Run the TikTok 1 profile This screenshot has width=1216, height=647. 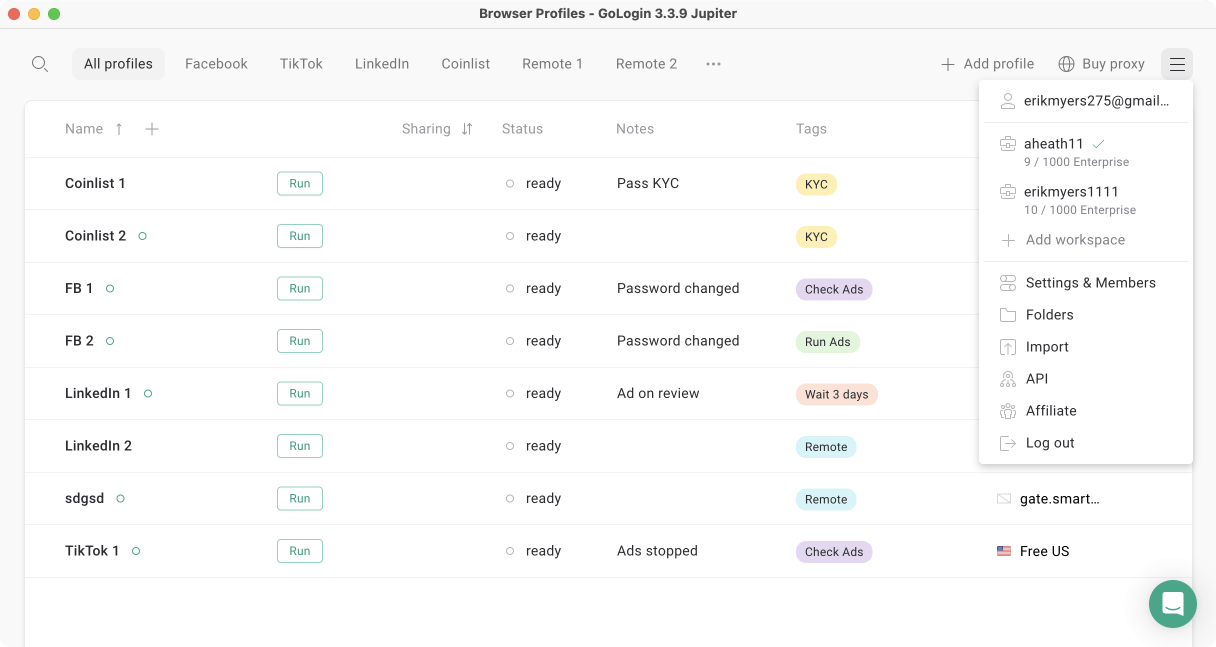coord(300,551)
